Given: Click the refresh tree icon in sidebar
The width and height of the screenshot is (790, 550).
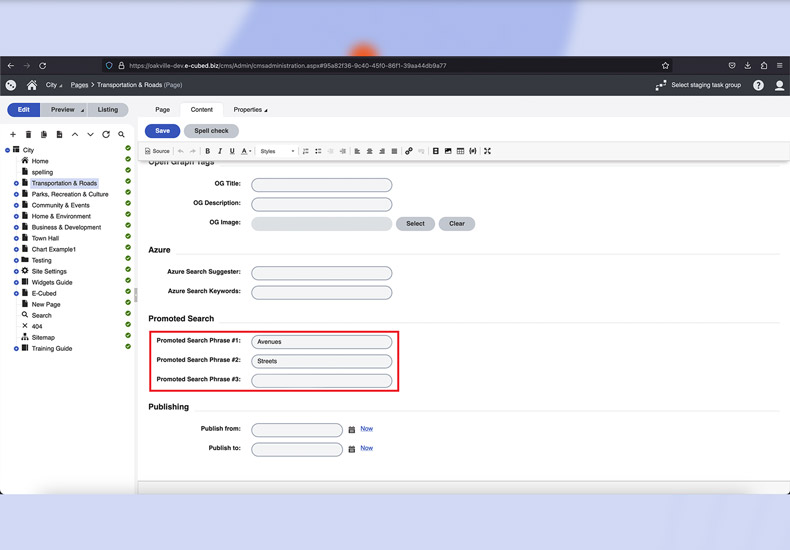Looking at the screenshot, I should (106, 134).
